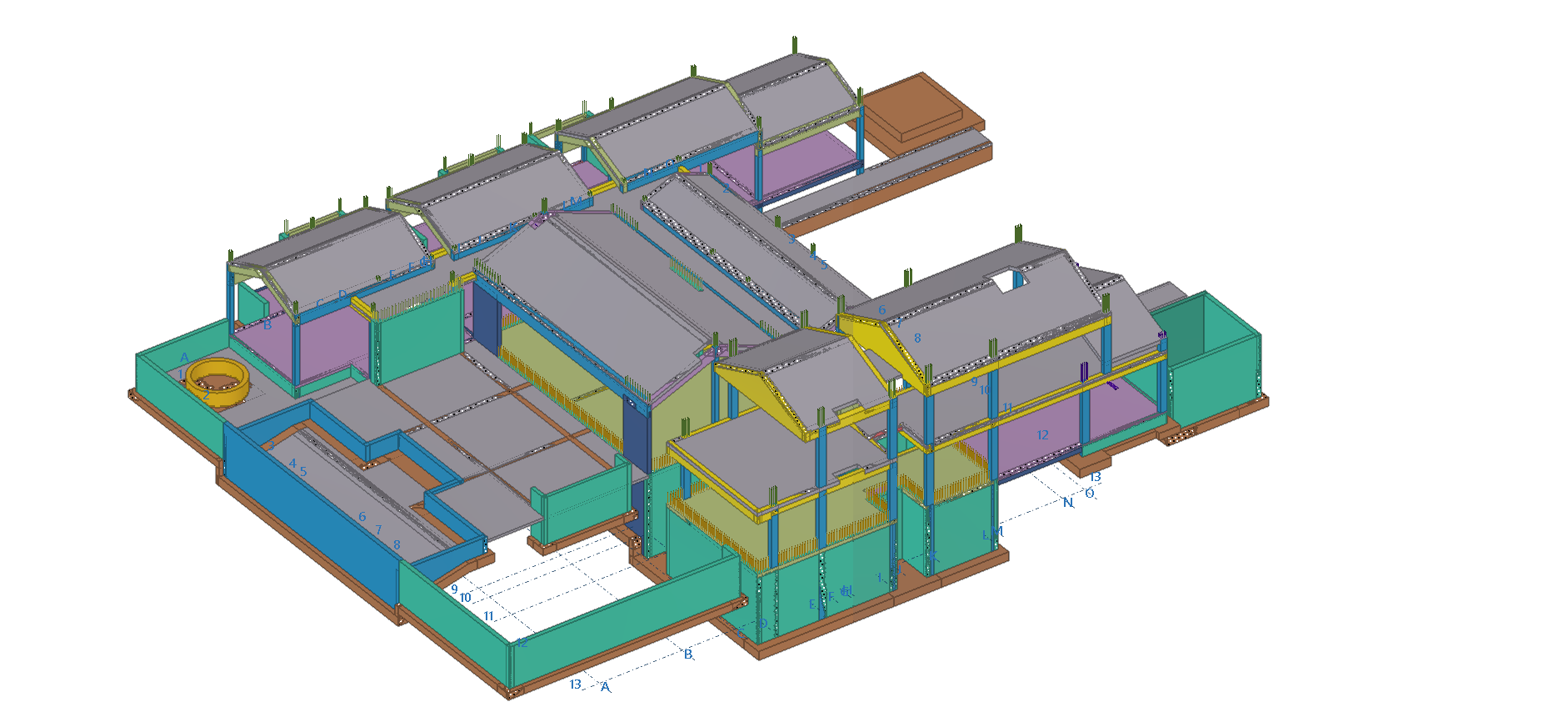Select grid label B along the bottom edge
Image resolution: width=1568 pixels, height=707 pixels.
(688, 654)
